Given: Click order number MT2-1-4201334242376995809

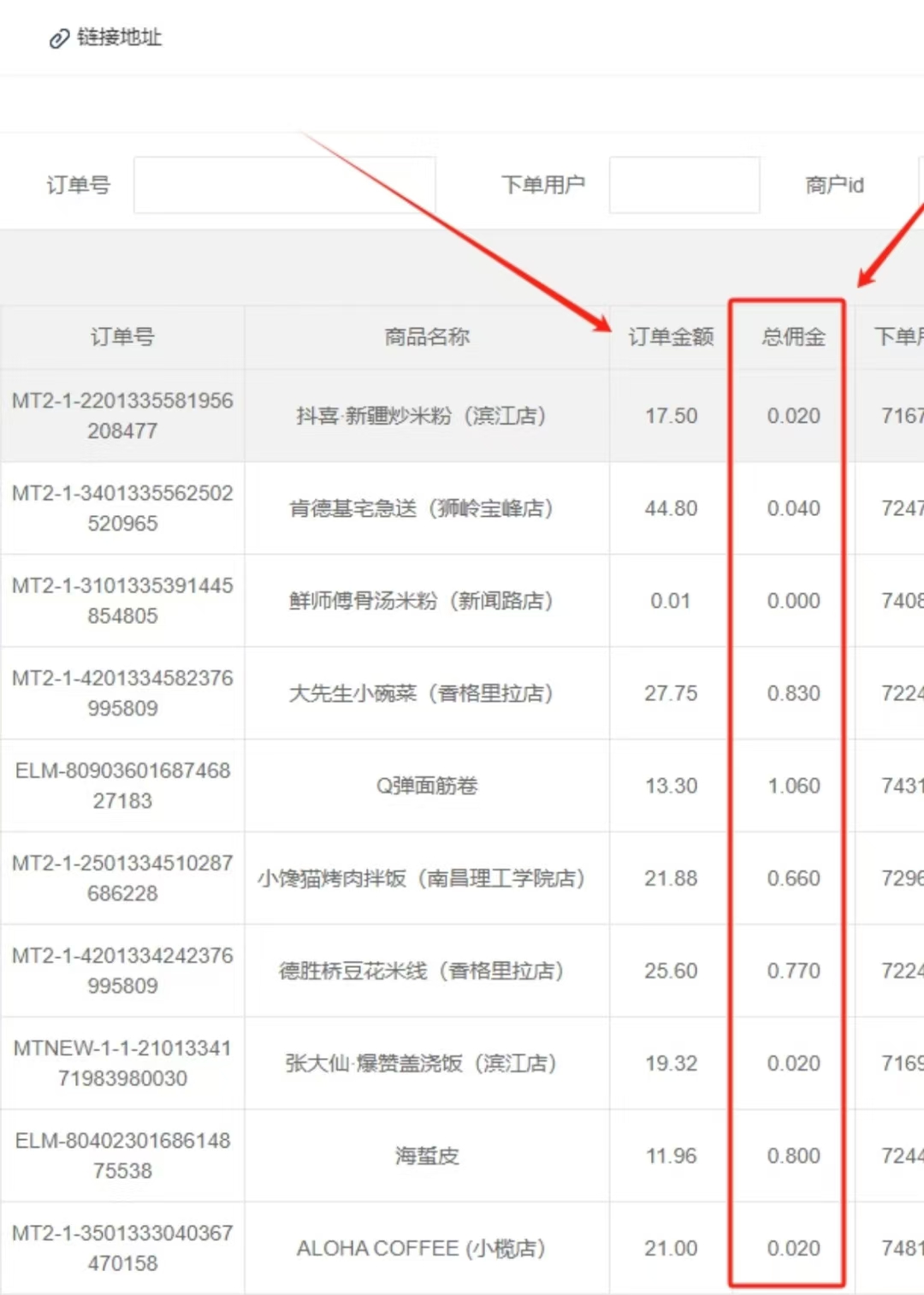Looking at the screenshot, I should 122,971.
